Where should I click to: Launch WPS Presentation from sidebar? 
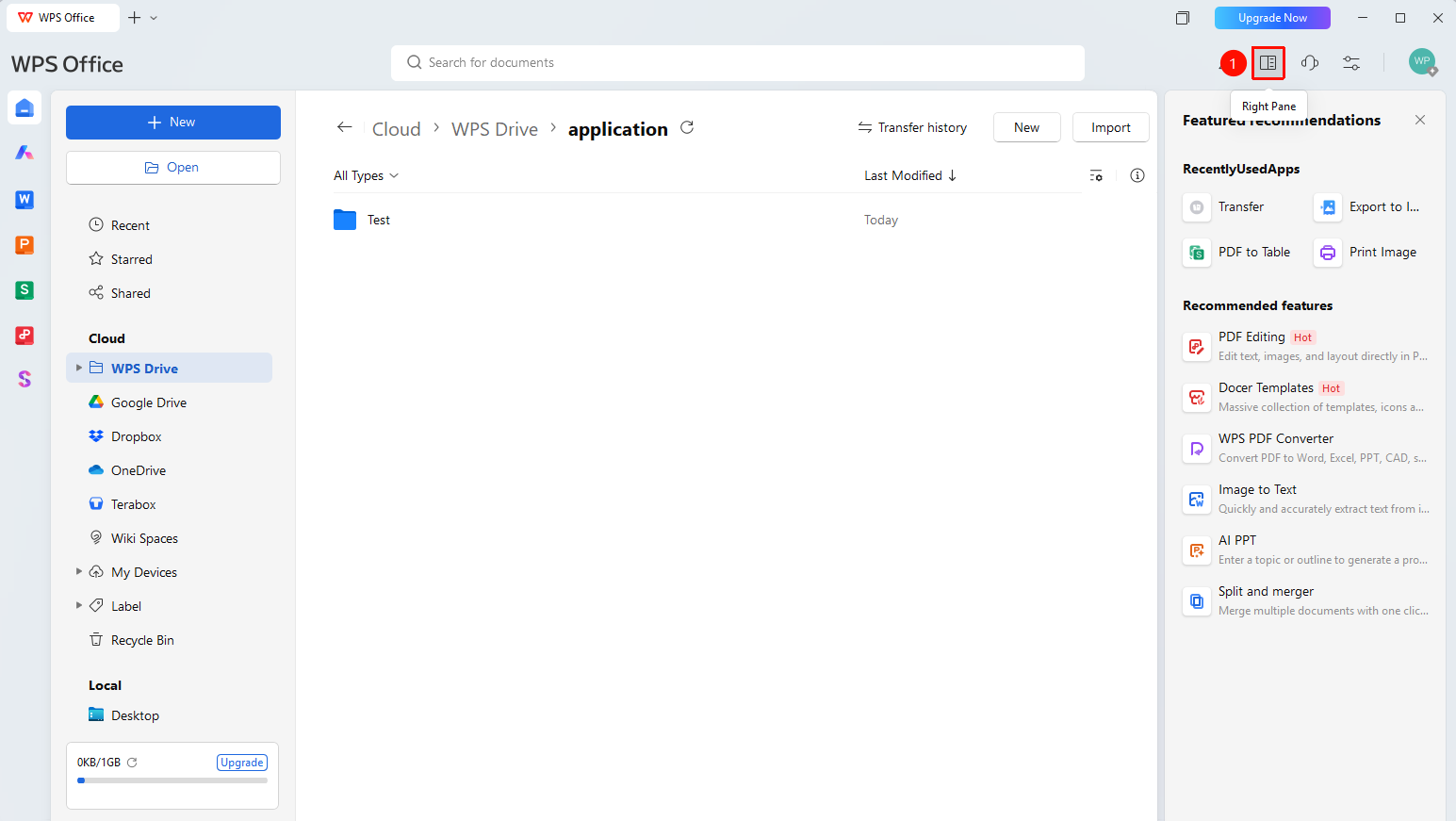(x=25, y=245)
